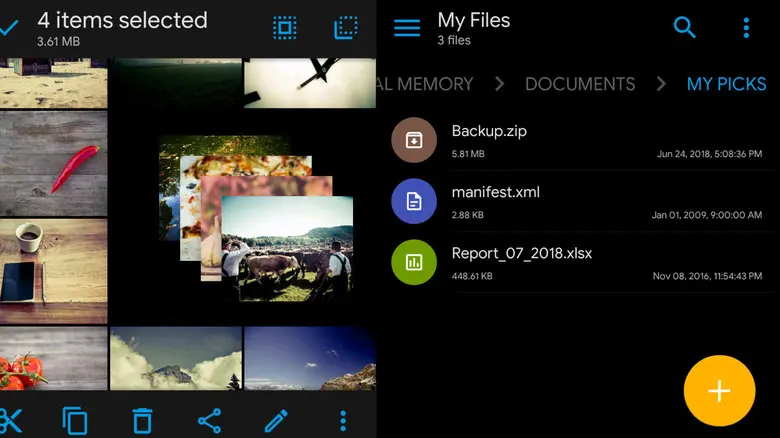Viewport: 780px width, 438px height.
Task: Select the MY PICKS breadcrumb
Action: pos(726,84)
